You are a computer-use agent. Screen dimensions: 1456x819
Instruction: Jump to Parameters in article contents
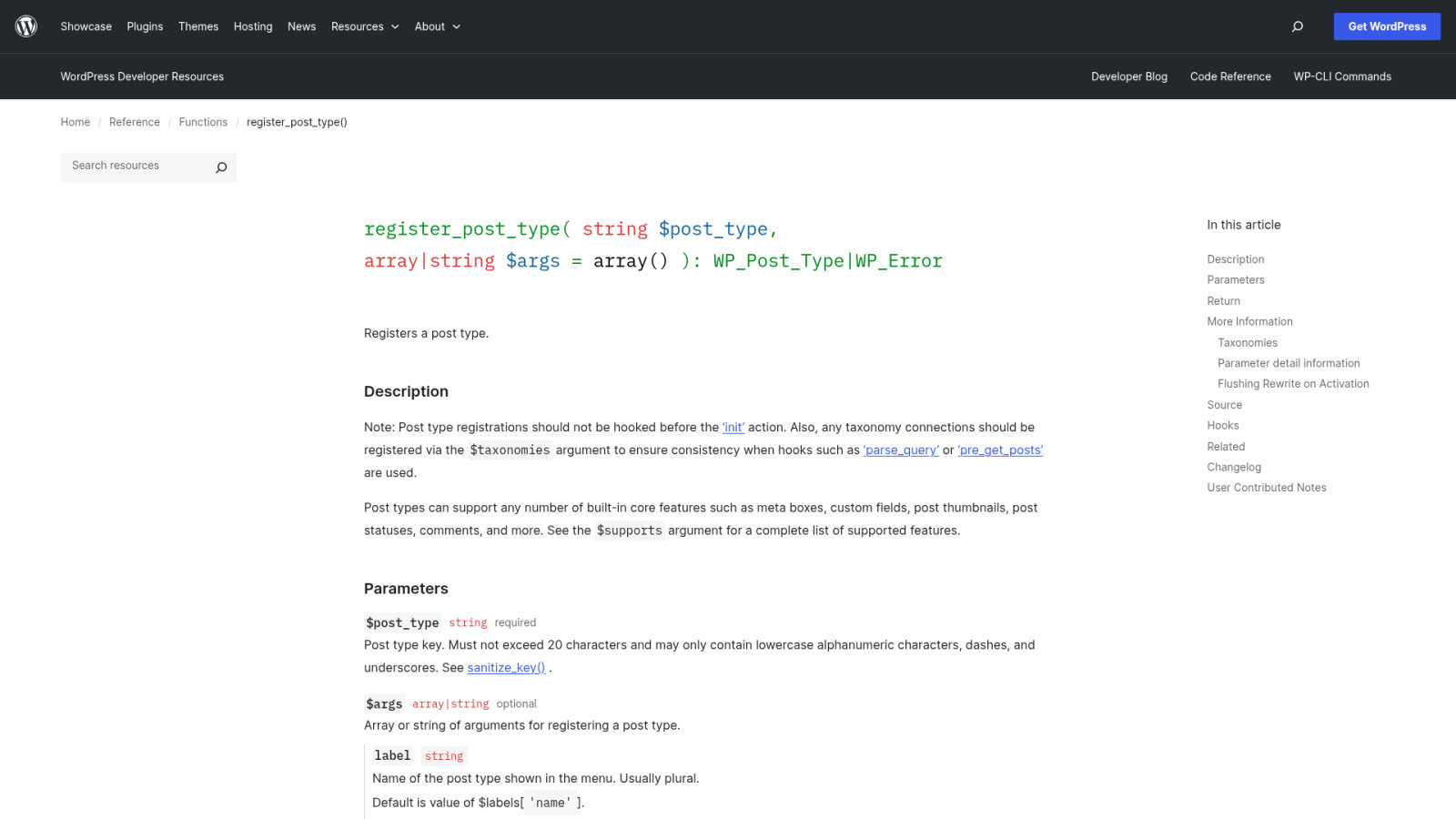coord(1236,279)
